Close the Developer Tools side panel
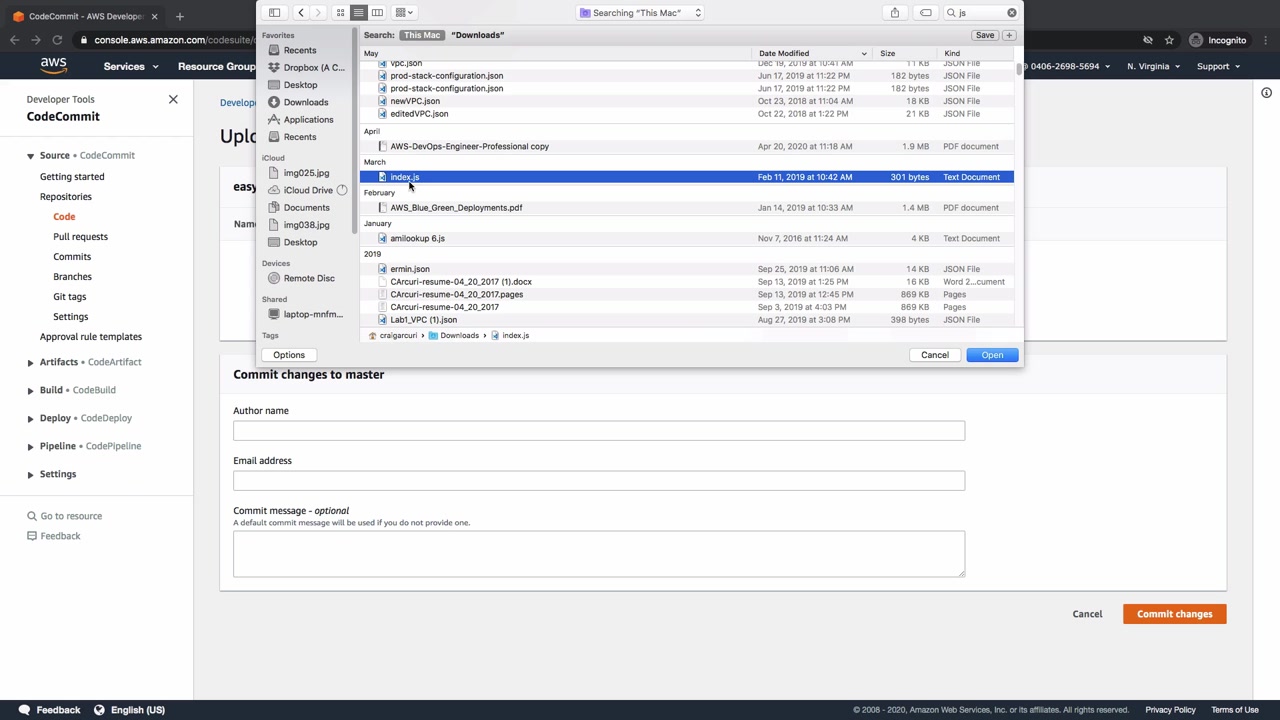This screenshot has width=1280, height=720. pos(173,99)
